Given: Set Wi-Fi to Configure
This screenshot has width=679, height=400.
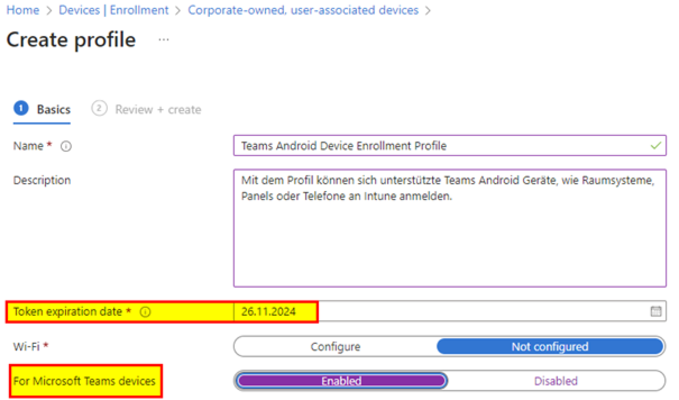Looking at the screenshot, I should [335, 347].
